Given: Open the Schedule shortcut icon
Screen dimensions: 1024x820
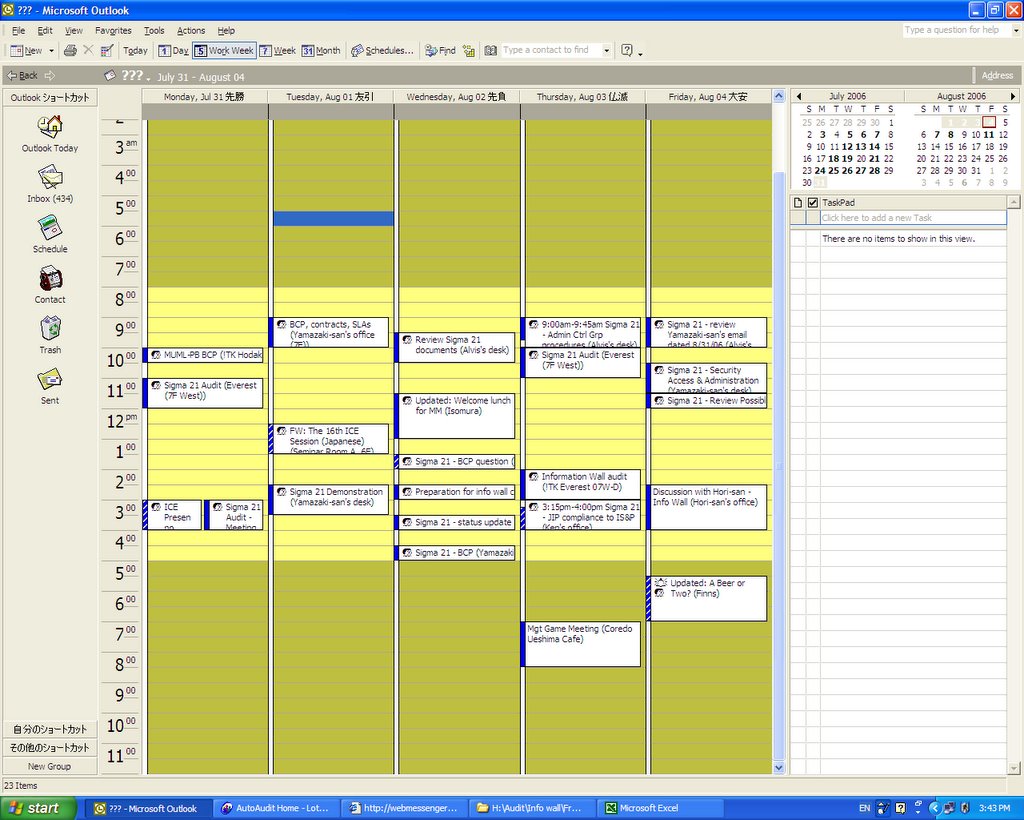Looking at the screenshot, I should click(x=50, y=227).
